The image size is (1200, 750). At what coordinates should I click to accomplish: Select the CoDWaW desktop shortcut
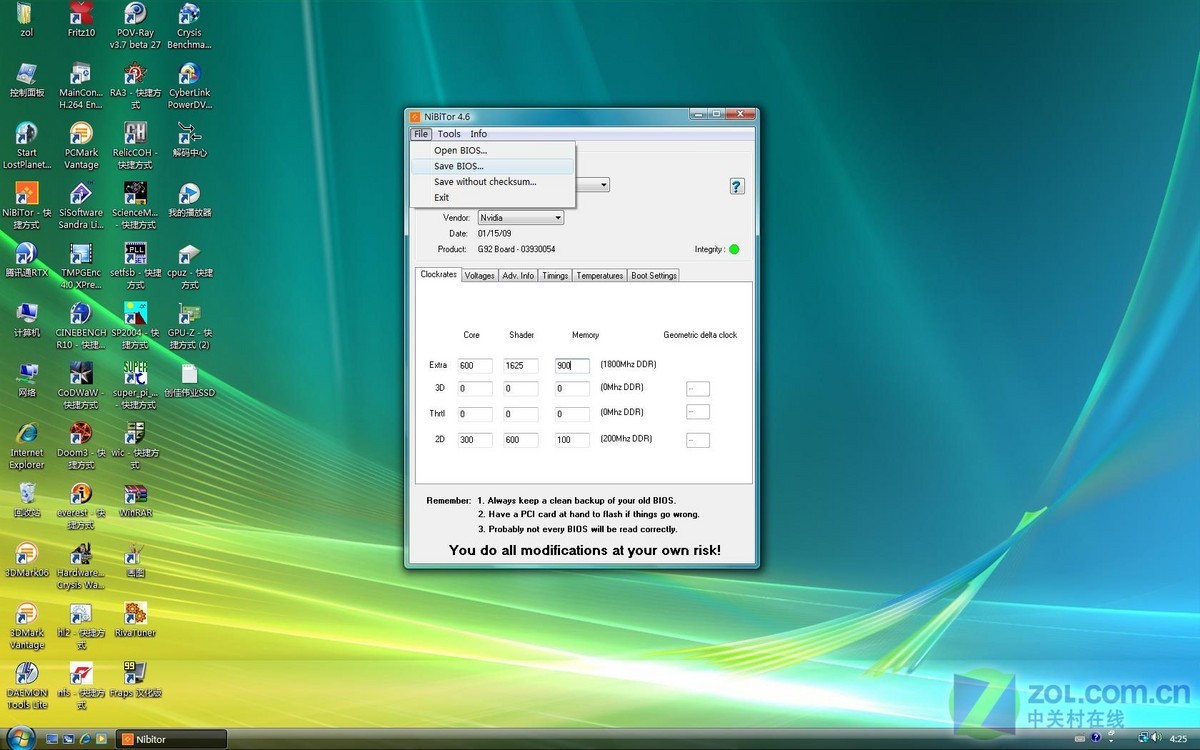(x=81, y=386)
